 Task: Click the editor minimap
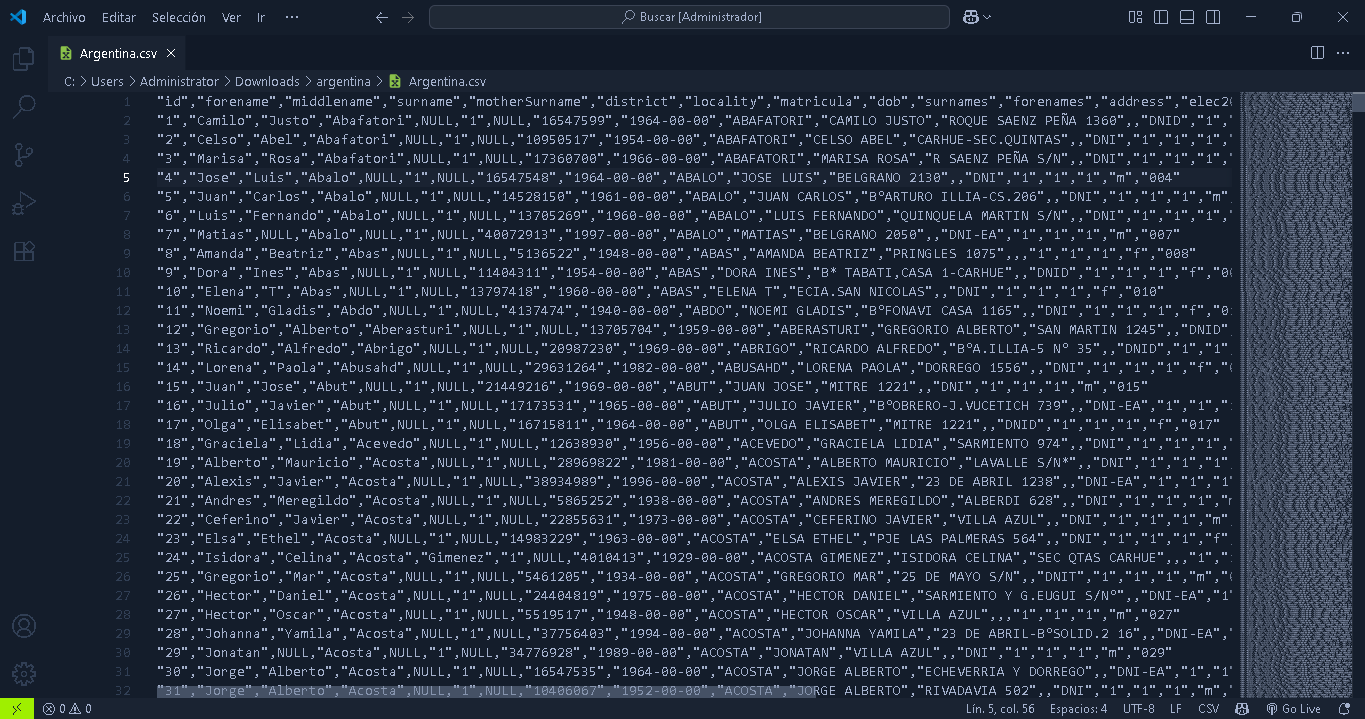coord(1295,394)
